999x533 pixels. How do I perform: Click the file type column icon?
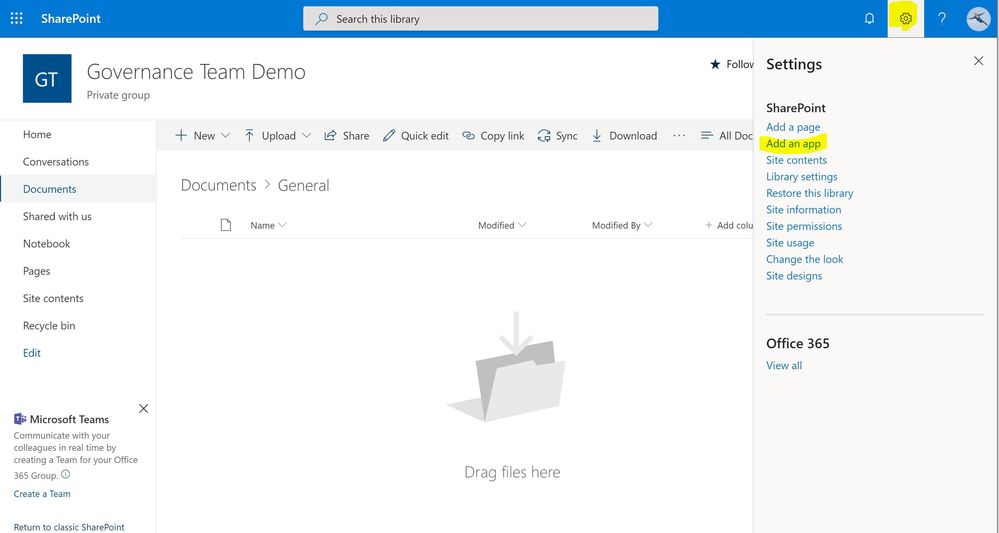pos(226,225)
